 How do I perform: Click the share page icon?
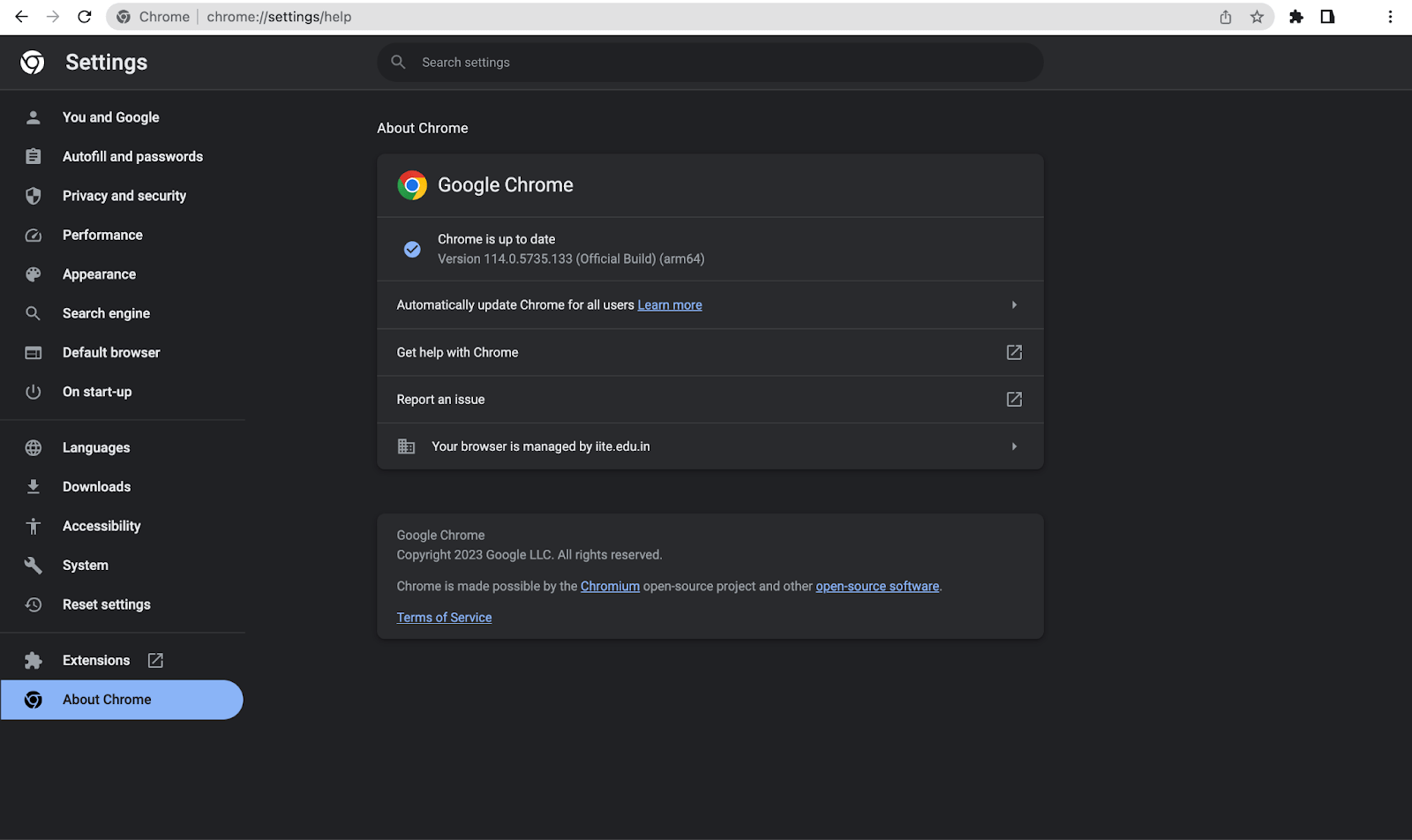pos(1226,17)
